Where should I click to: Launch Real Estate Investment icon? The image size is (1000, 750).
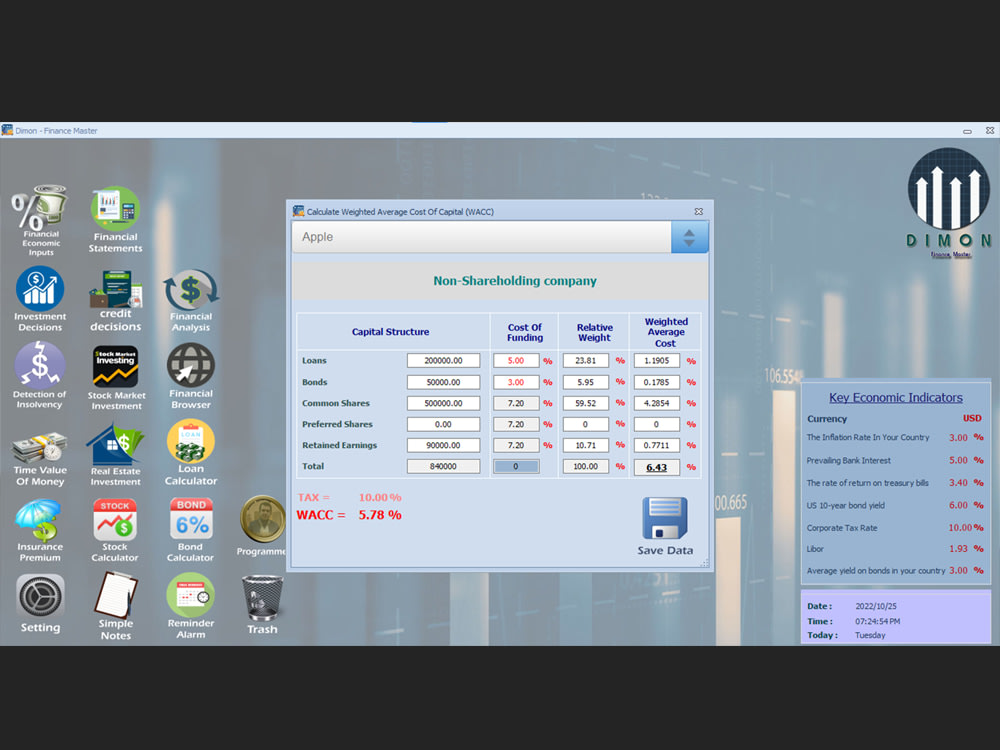tap(115, 455)
